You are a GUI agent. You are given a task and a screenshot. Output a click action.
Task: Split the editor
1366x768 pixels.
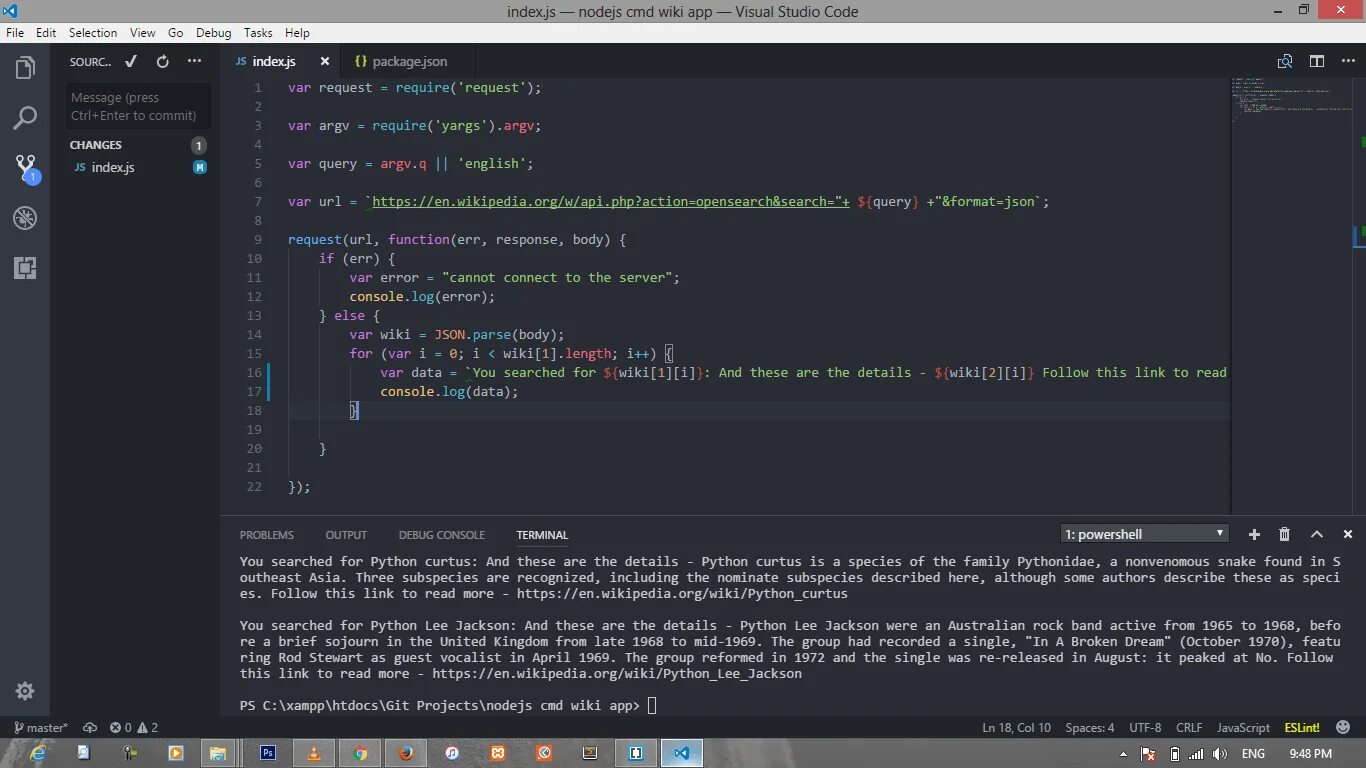1317,61
